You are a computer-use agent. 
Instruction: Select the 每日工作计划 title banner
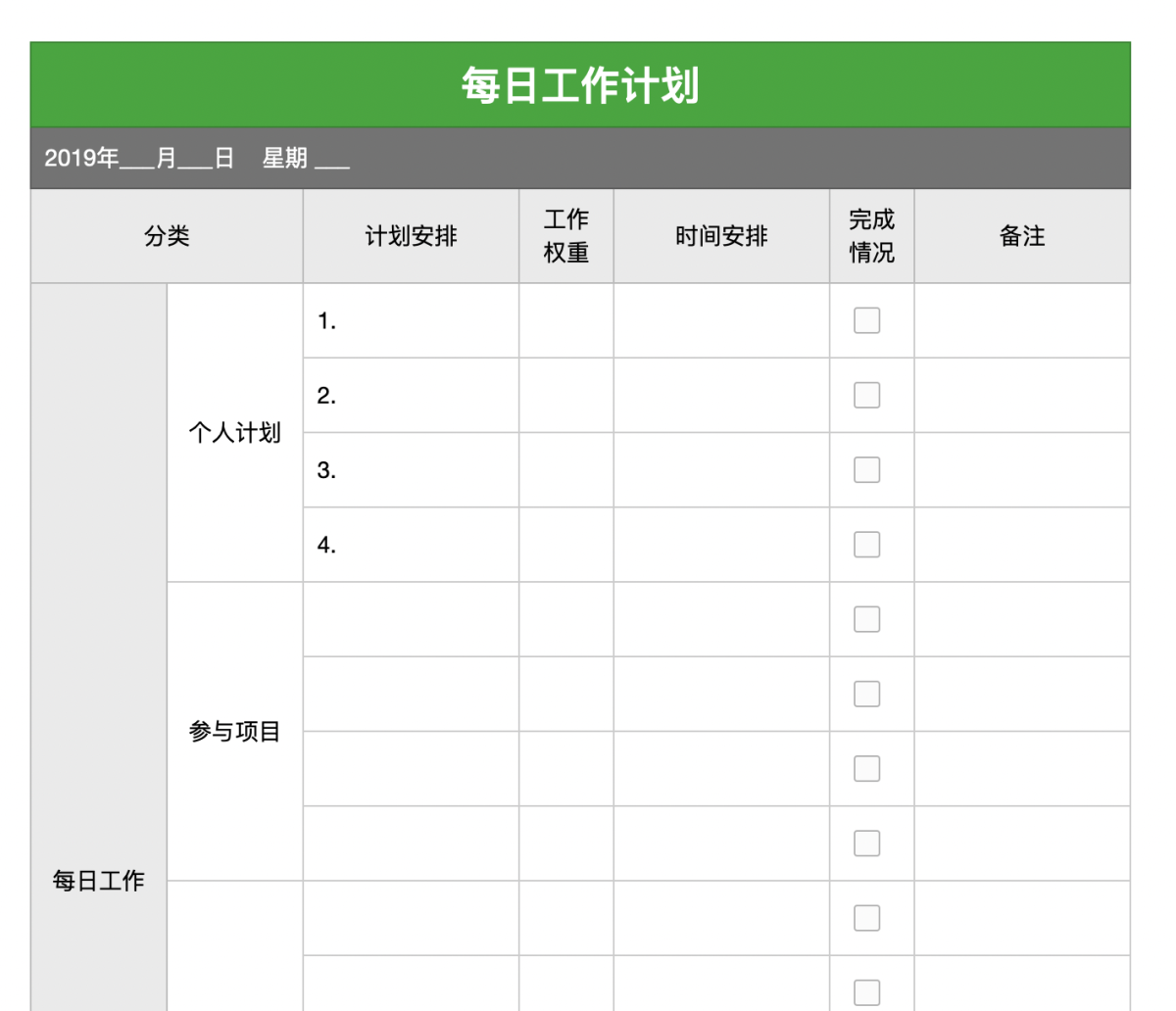click(x=580, y=85)
